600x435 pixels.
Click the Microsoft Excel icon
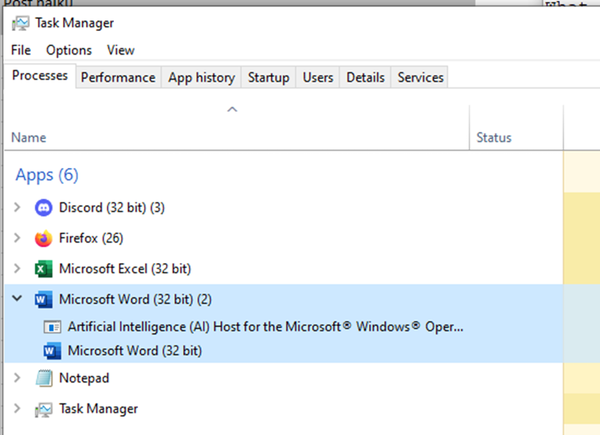tap(43, 269)
